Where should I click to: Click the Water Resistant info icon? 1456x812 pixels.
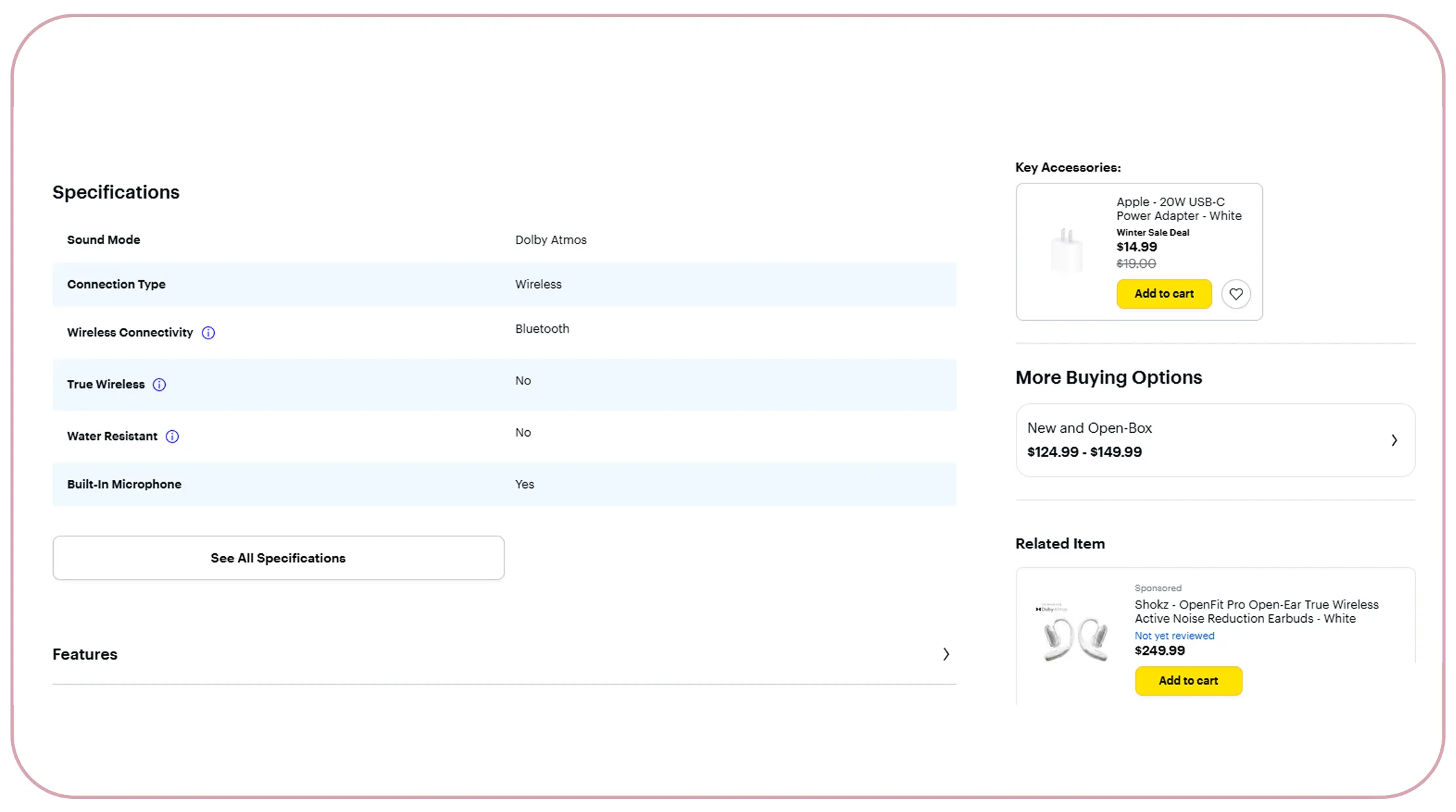[172, 437]
